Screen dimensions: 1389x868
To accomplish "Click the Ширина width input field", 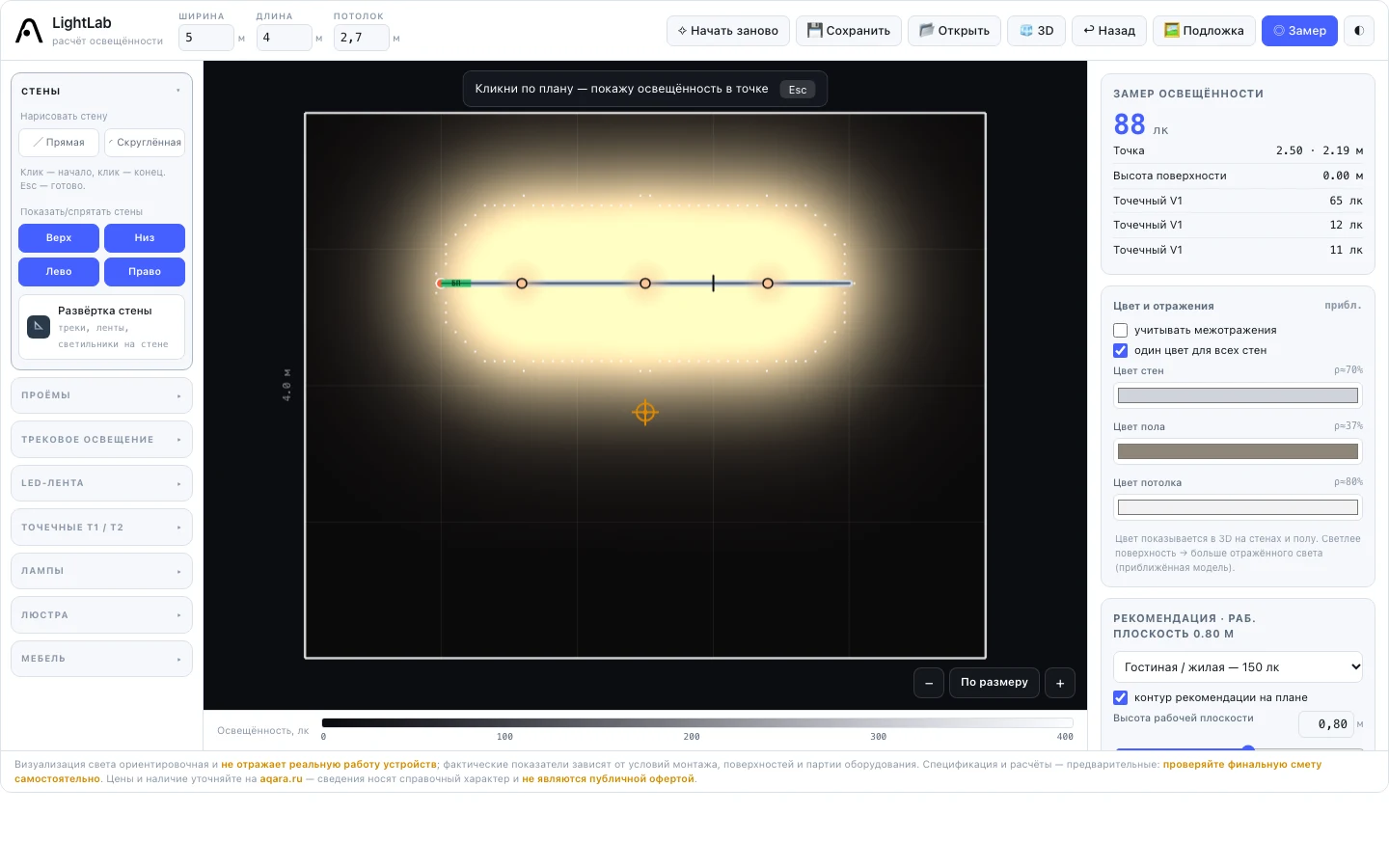I will [206, 38].
